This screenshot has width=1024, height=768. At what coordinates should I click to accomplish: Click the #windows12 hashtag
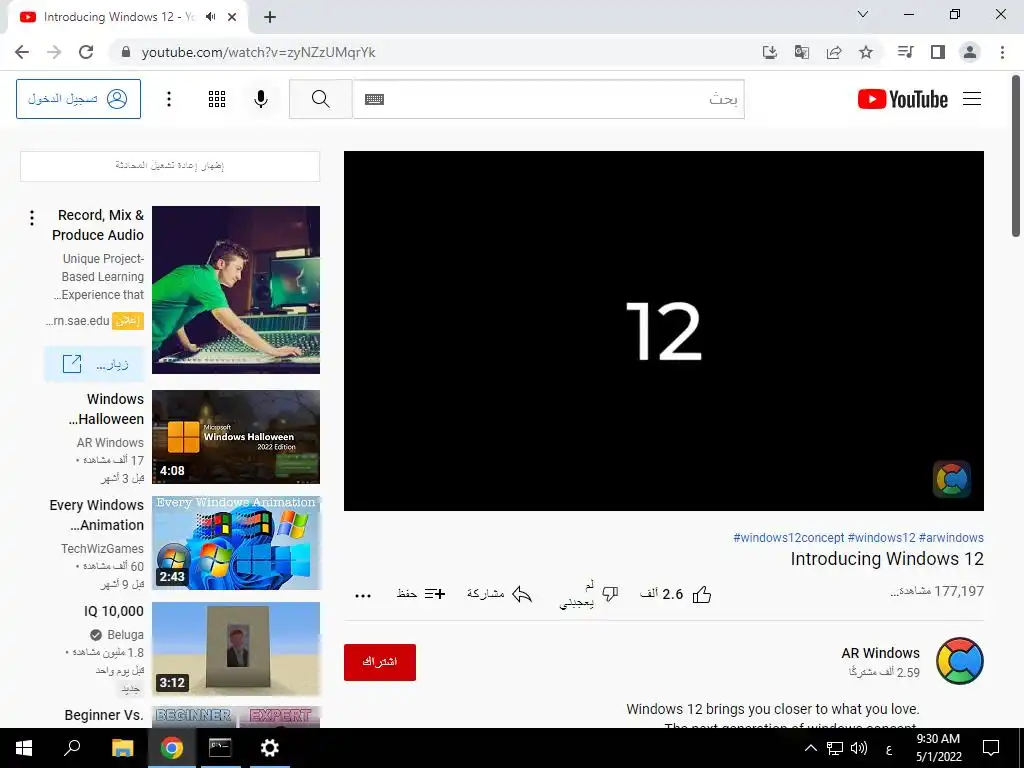tap(882, 537)
